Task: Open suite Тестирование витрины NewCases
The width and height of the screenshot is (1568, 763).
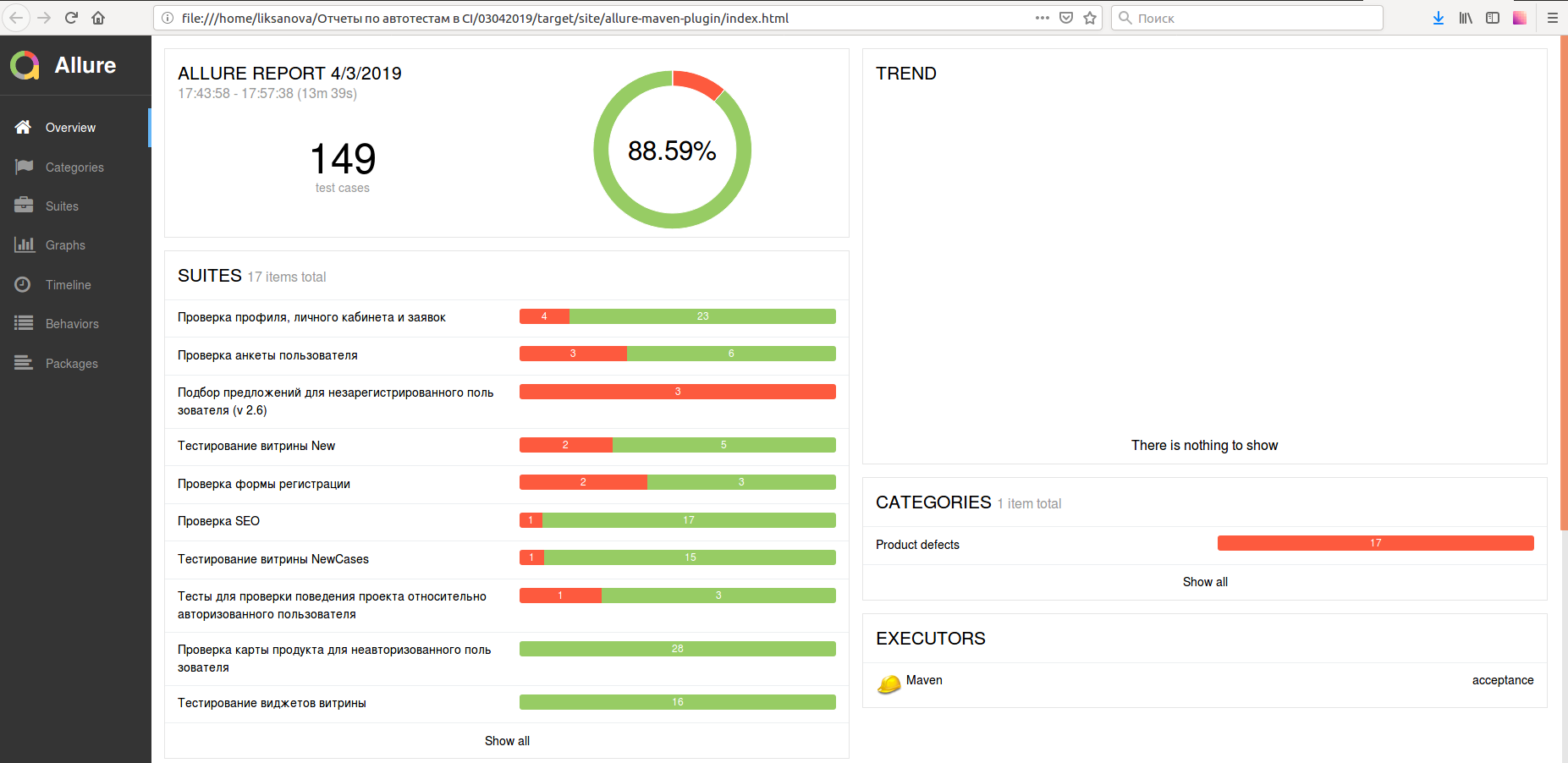Action: click(x=507, y=560)
